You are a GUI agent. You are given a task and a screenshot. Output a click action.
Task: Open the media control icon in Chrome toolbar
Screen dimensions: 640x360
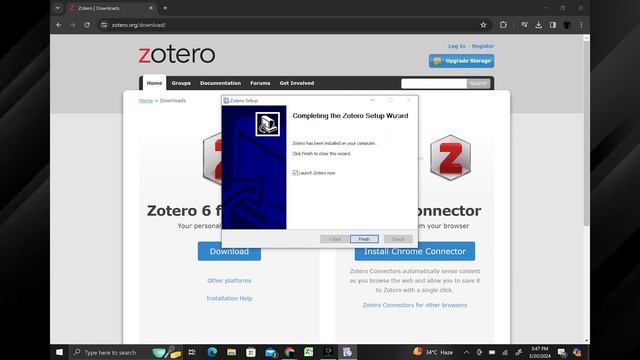click(x=524, y=25)
